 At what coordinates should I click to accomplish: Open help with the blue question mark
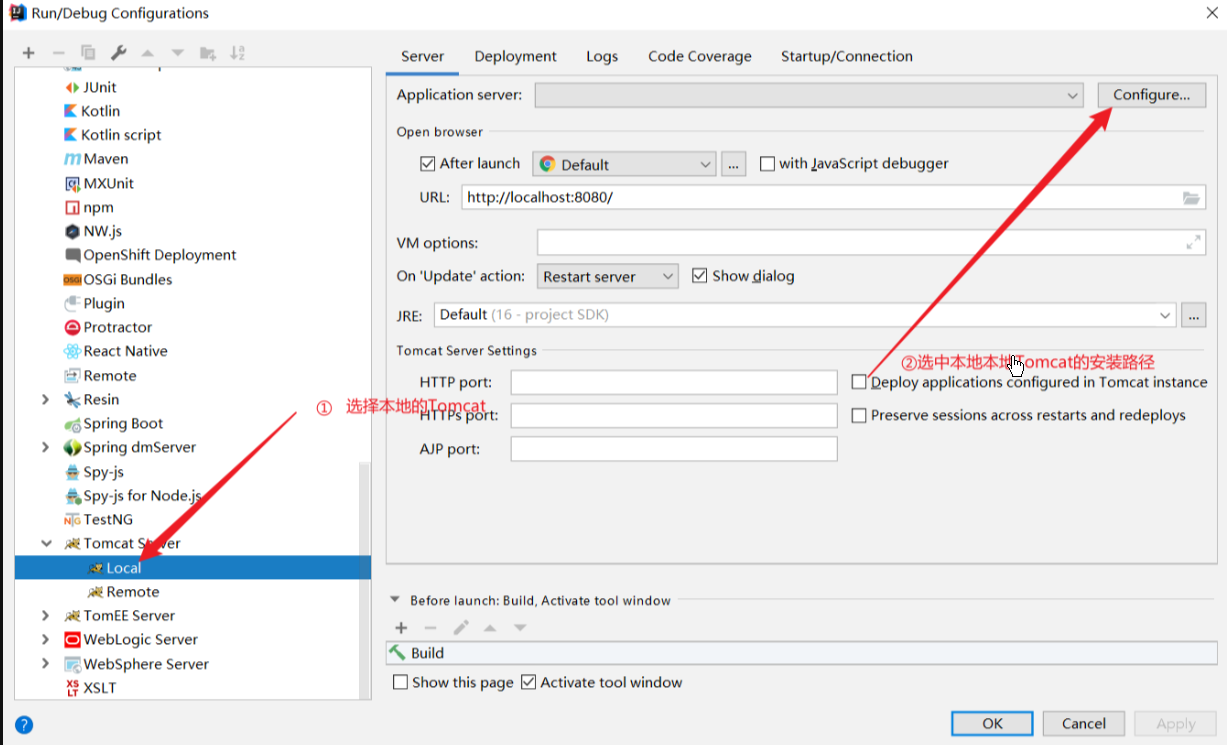[24, 725]
